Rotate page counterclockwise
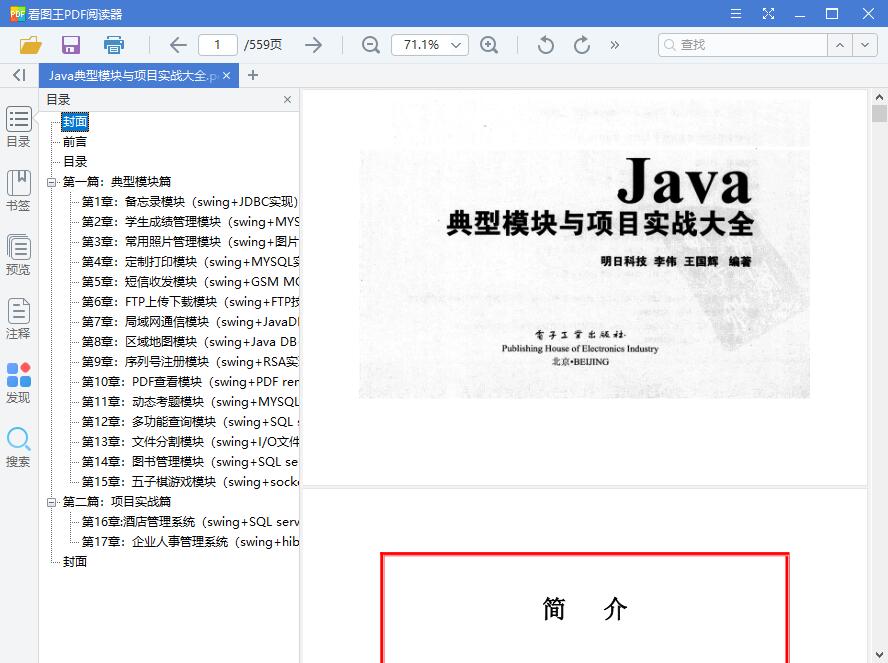 [x=545, y=45]
